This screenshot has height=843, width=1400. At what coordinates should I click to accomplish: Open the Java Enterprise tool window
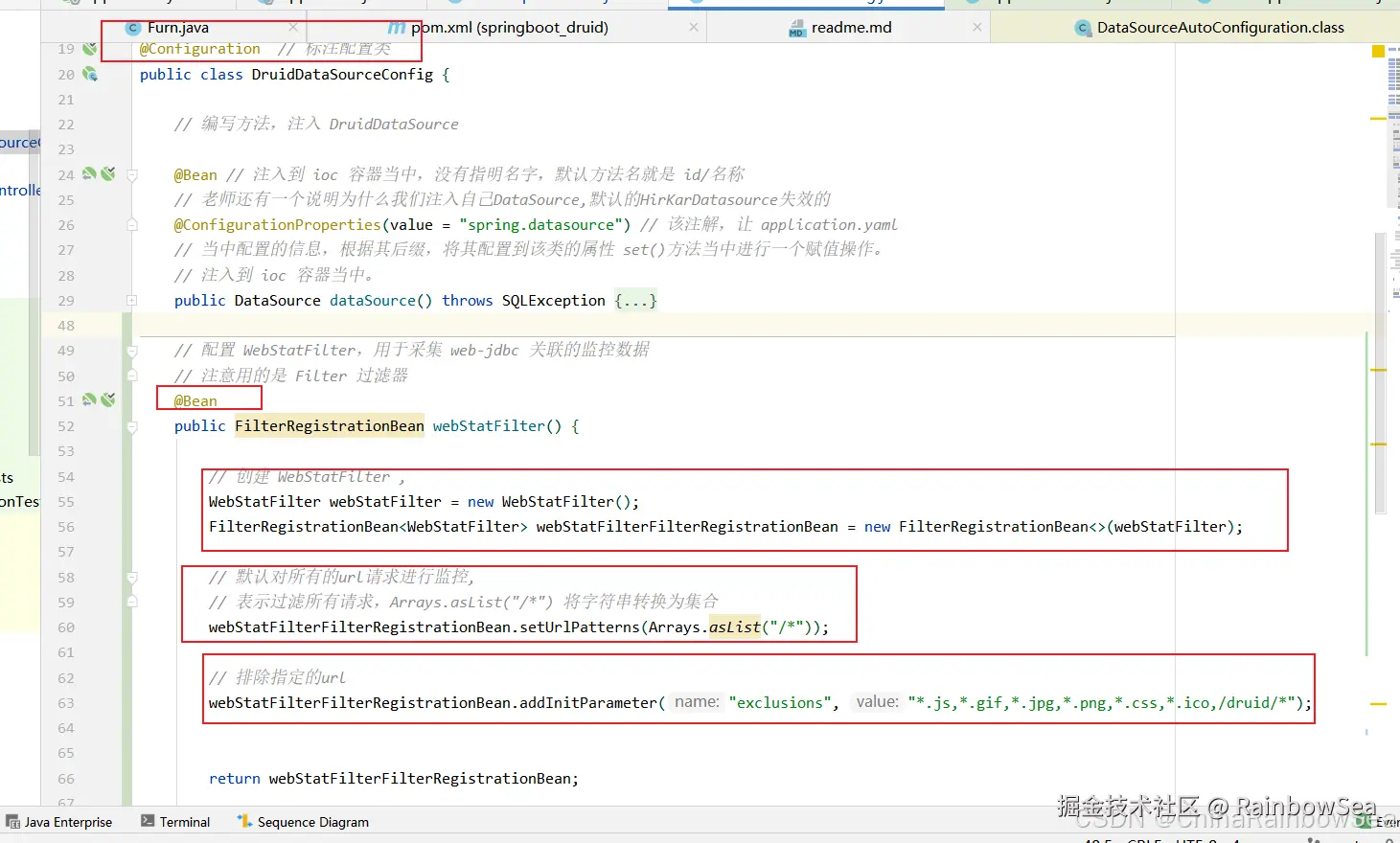pyautogui.click(x=59, y=822)
